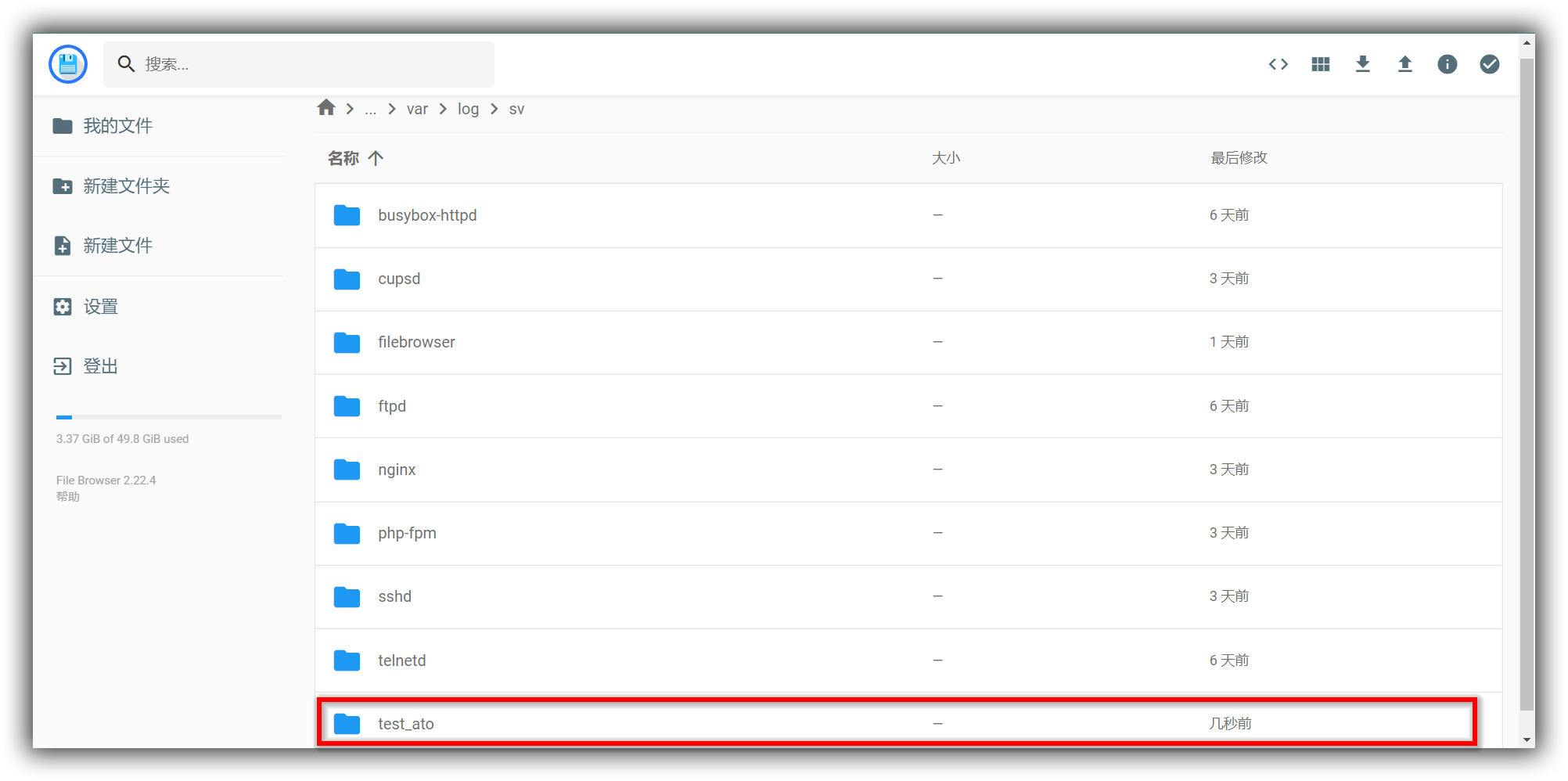
Task: Select the sshd folder icon
Action: [347, 597]
